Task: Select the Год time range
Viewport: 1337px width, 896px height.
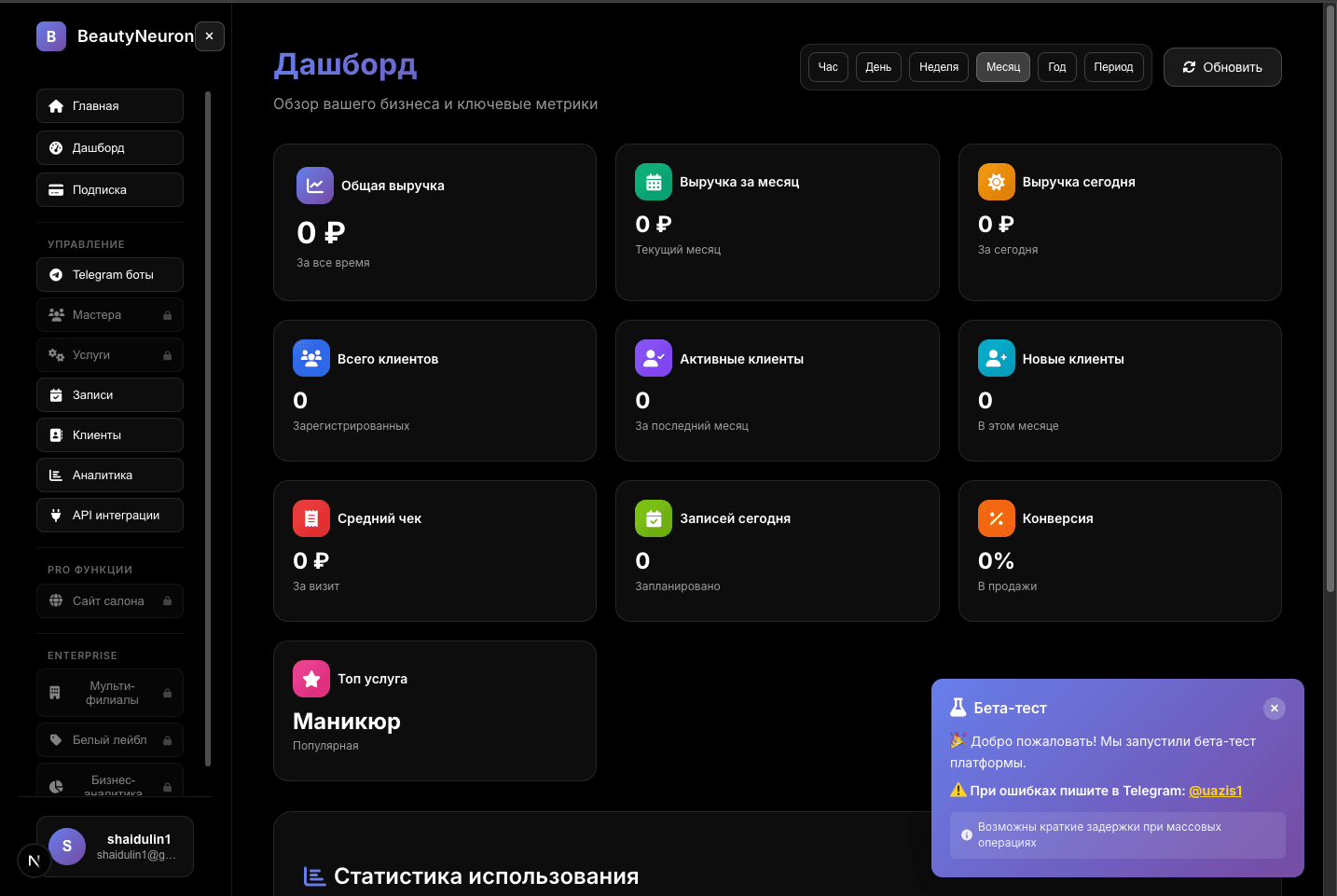Action: pyautogui.click(x=1056, y=67)
